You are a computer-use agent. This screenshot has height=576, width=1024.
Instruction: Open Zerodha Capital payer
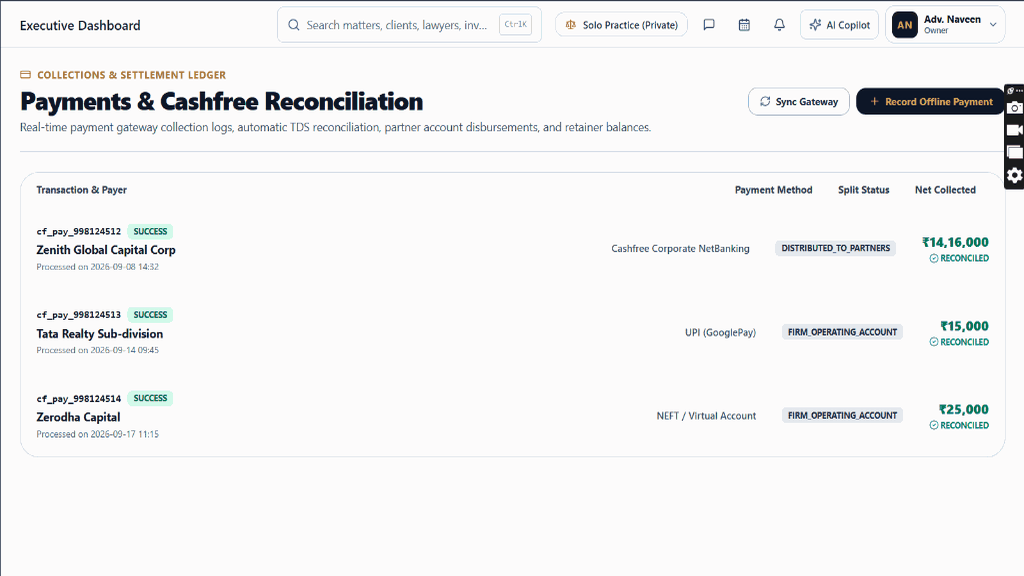click(x=78, y=417)
